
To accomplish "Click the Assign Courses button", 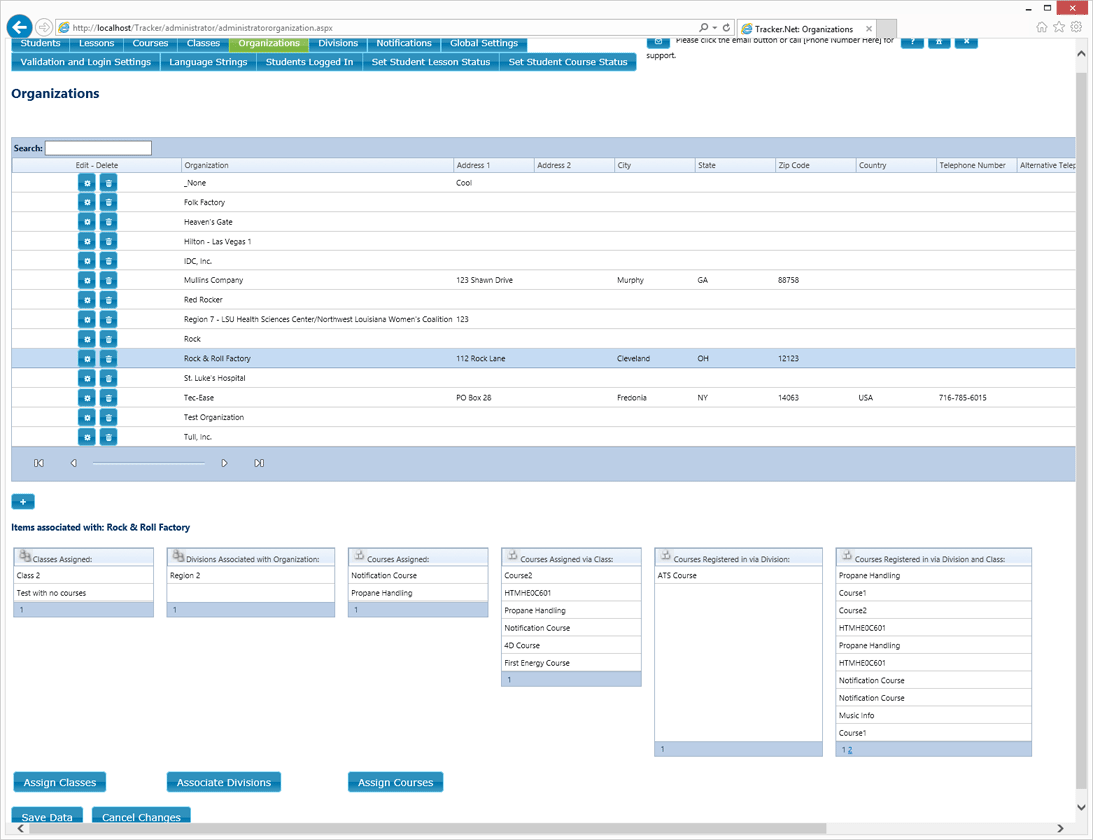I will (x=396, y=783).
